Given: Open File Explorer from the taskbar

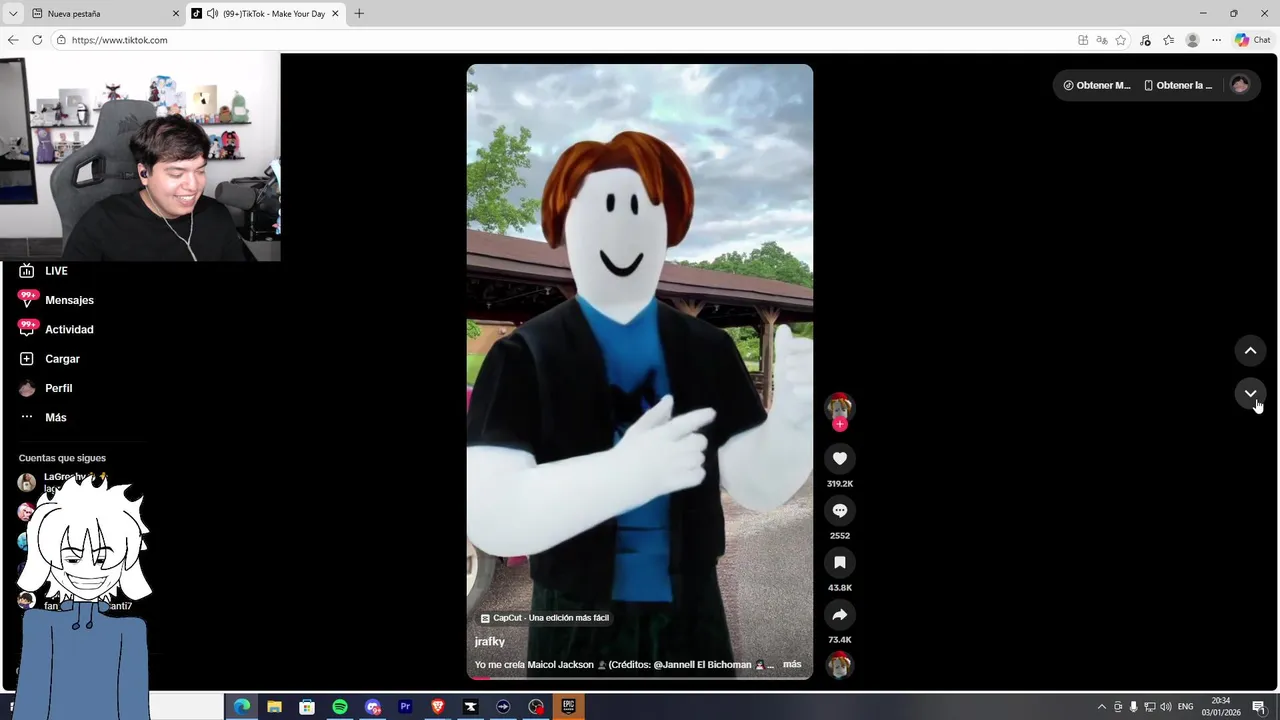Looking at the screenshot, I should [274, 707].
